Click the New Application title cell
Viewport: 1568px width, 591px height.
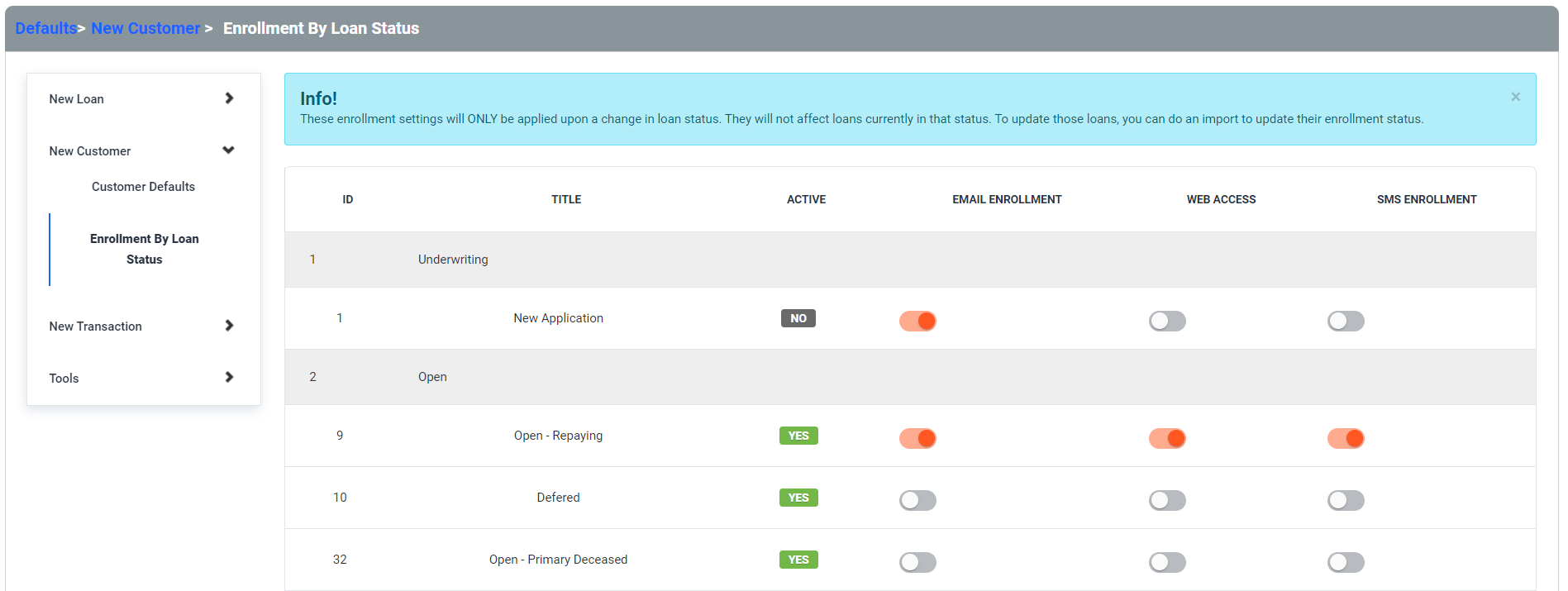click(558, 318)
